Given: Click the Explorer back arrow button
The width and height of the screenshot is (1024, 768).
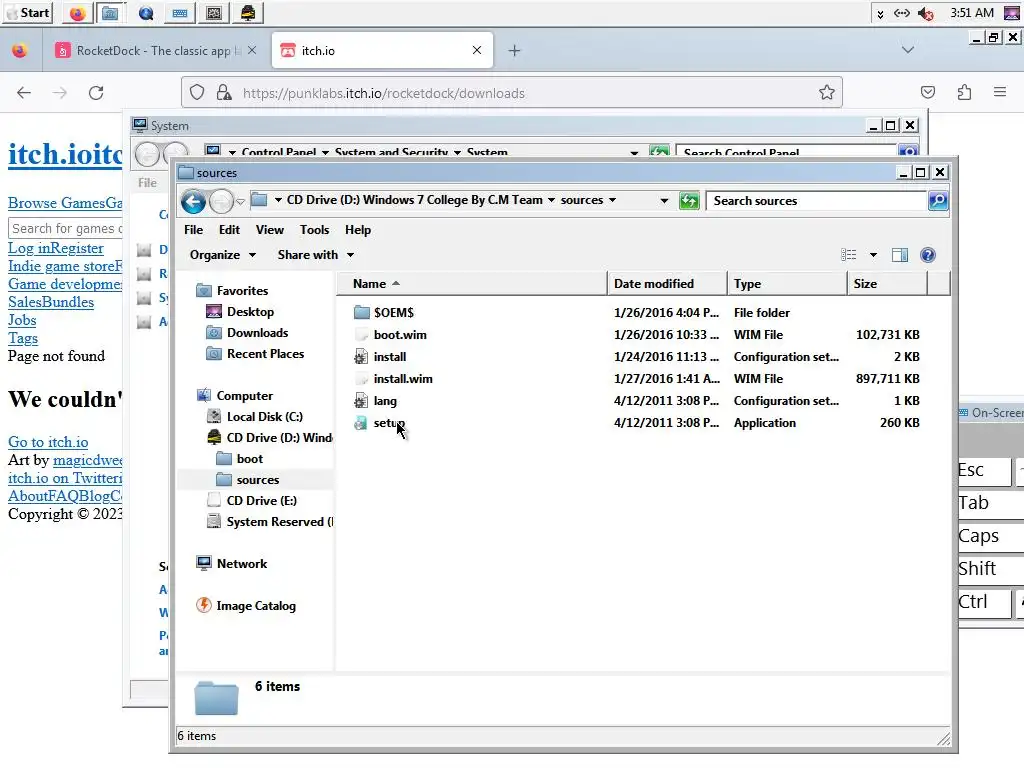Looking at the screenshot, I should (193, 201).
